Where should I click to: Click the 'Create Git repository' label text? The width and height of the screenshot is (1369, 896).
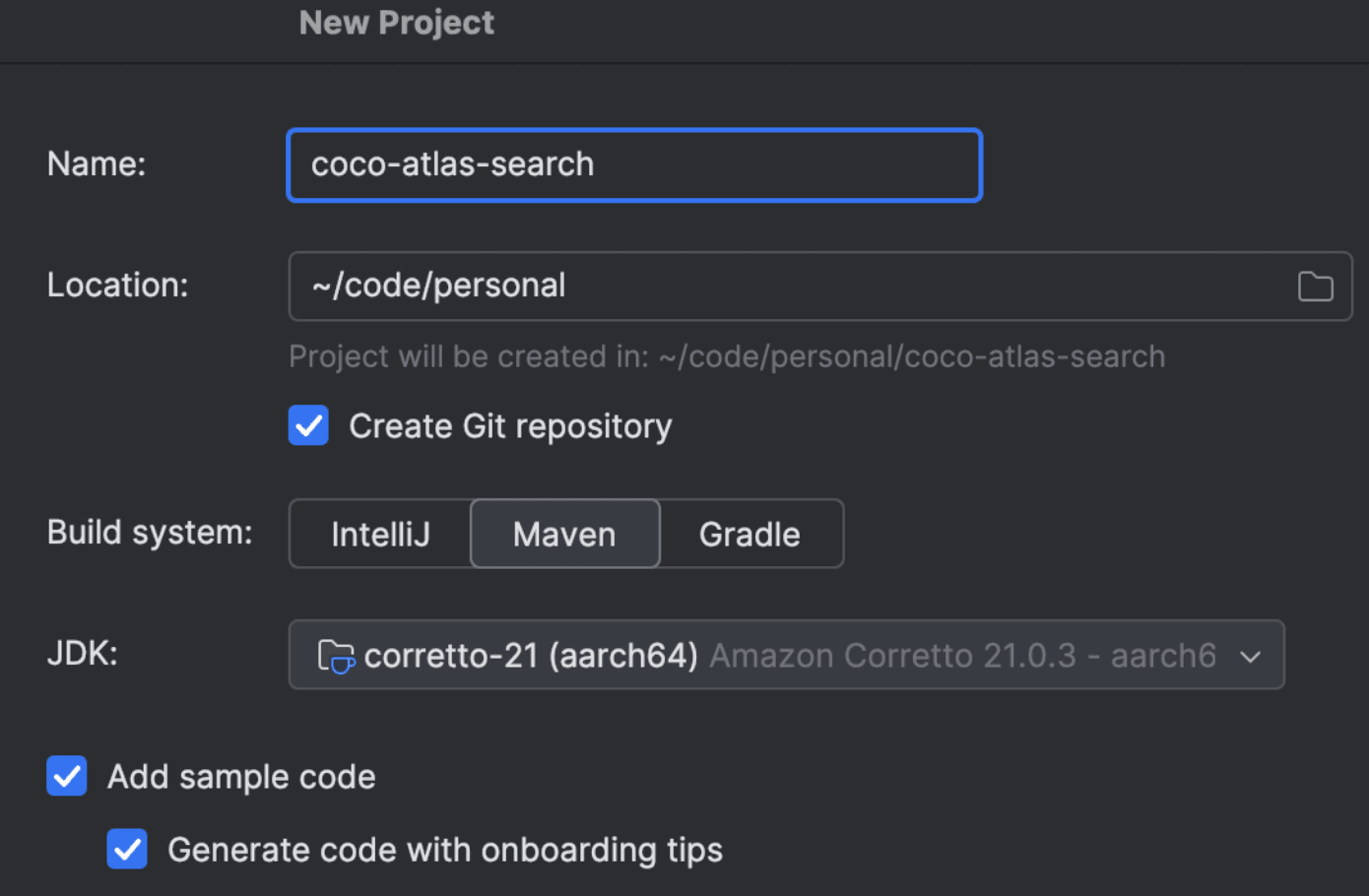click(510, 426)
